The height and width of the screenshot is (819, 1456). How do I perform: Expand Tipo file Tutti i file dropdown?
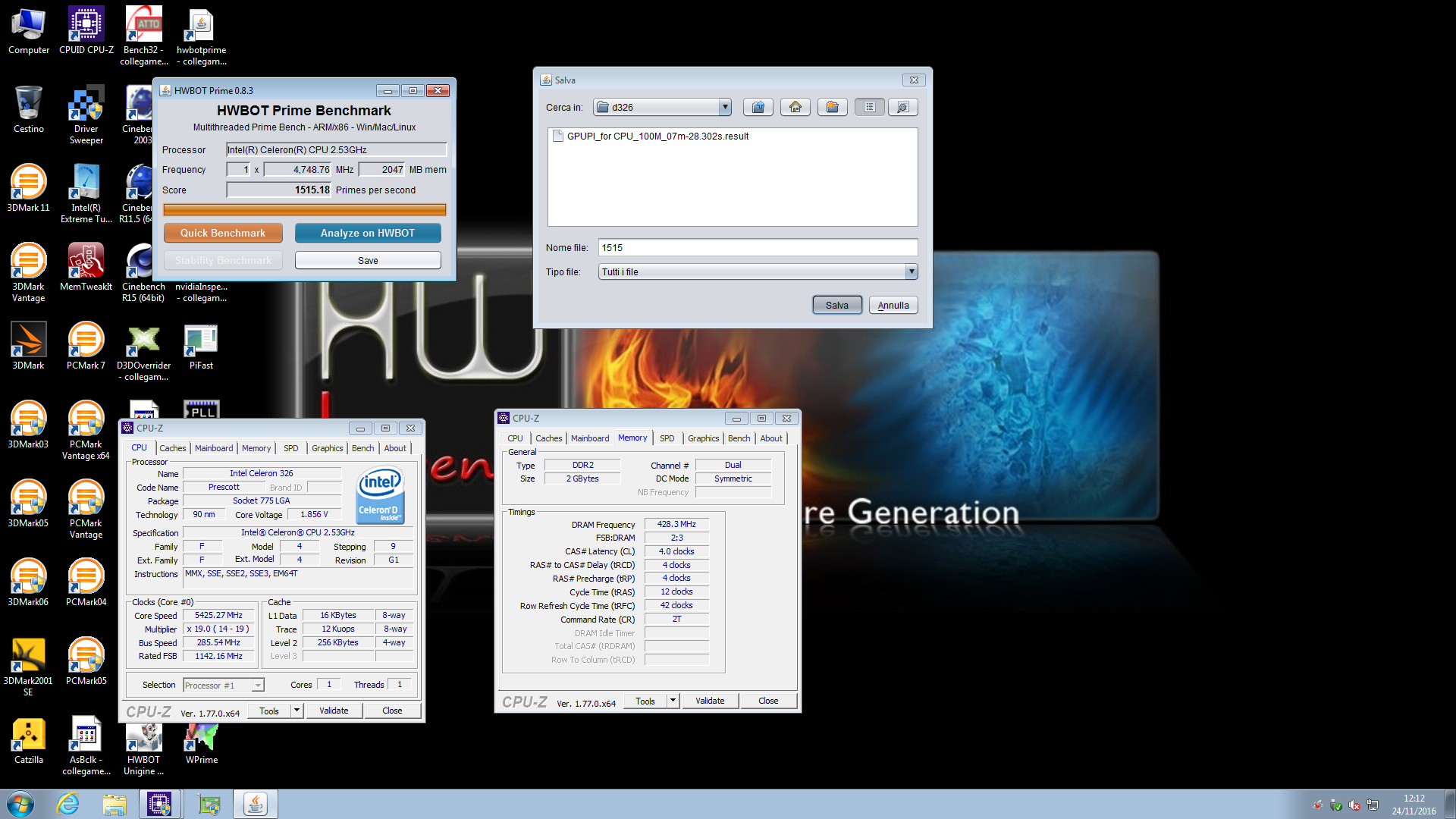[x=912, y=271]
